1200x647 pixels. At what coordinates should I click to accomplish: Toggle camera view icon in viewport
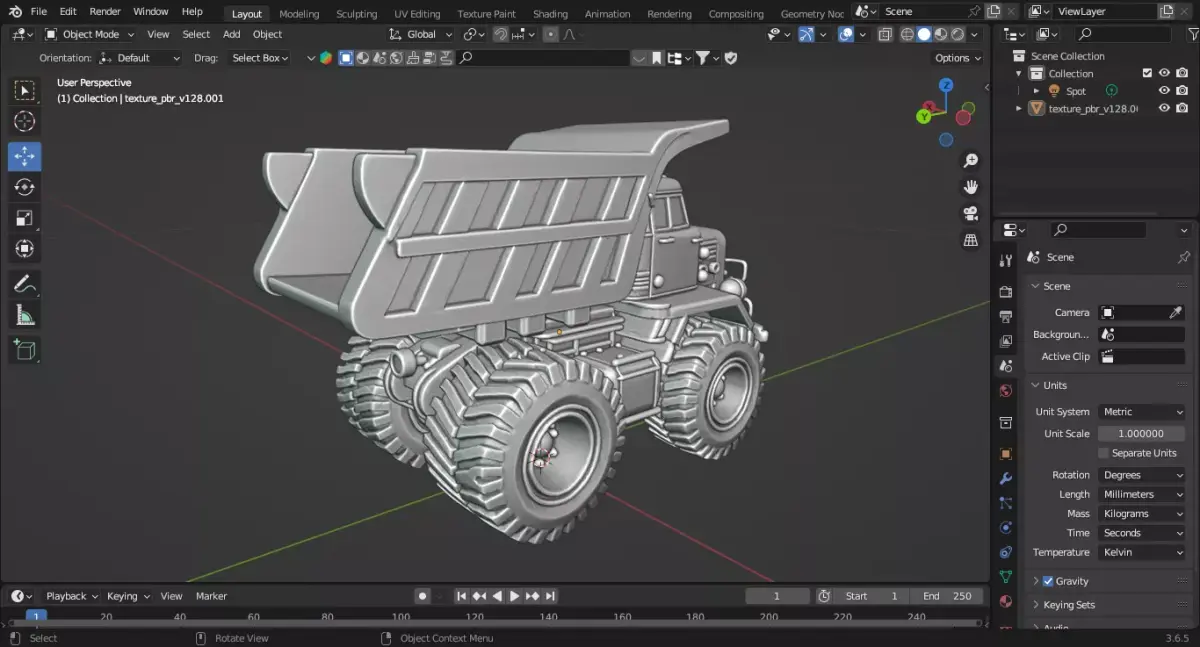pos(970,214)
